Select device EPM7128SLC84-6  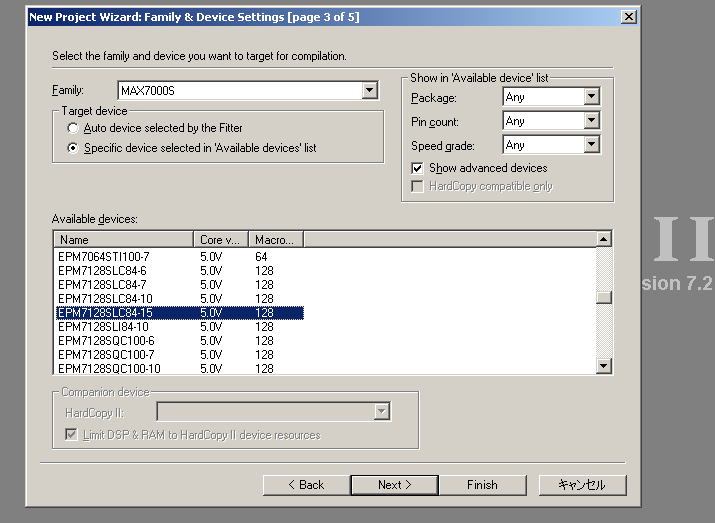[x=102, y=271]
